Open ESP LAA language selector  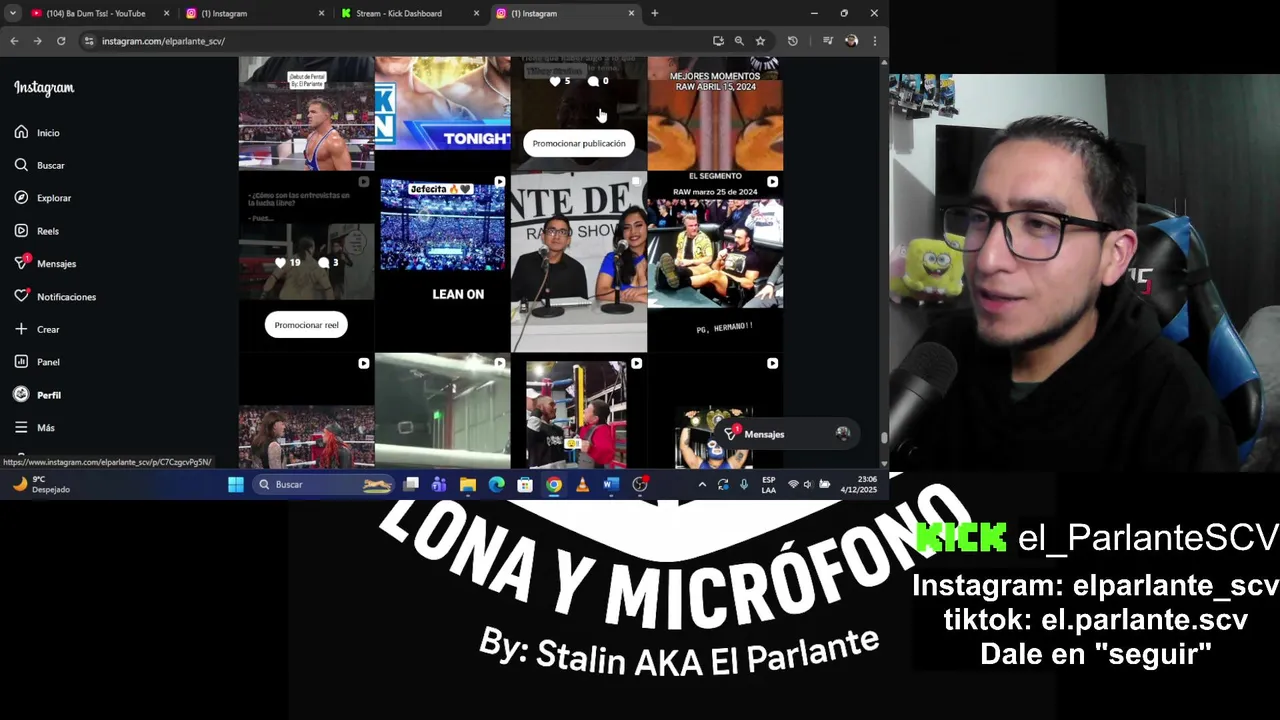pos(768,484)
